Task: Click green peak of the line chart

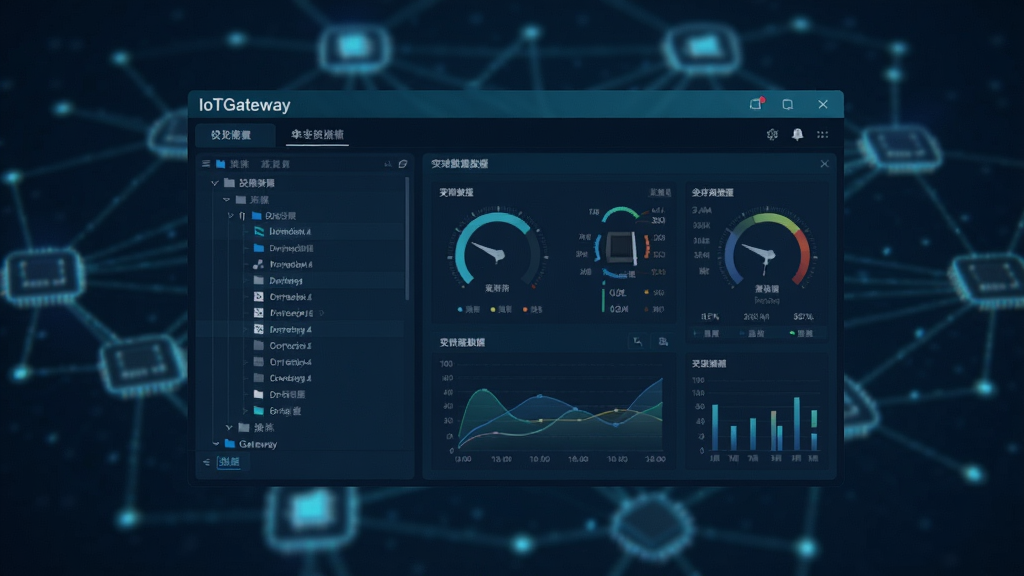Action: (484, 391)
